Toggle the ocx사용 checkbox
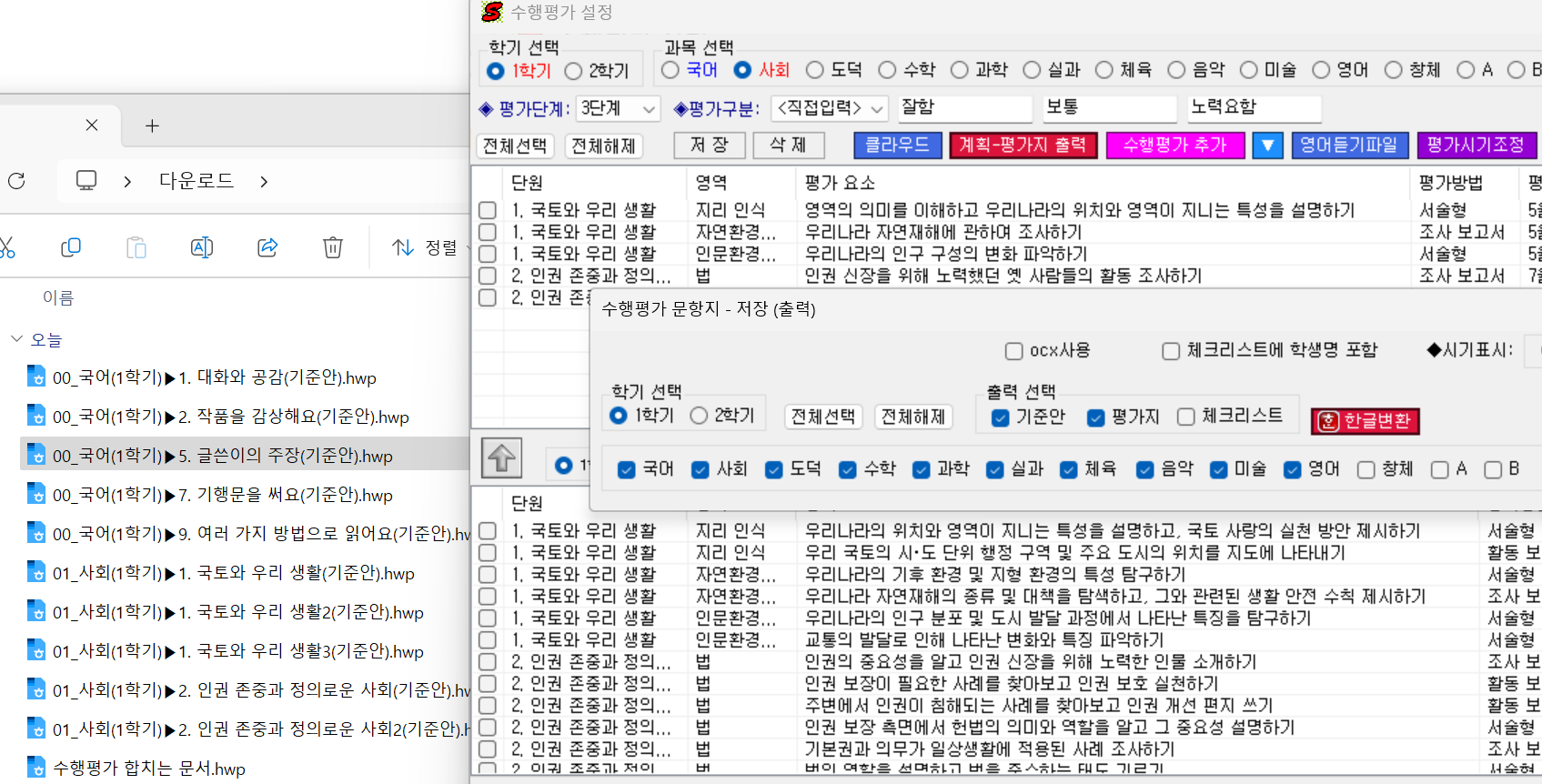 point(1014,351)
